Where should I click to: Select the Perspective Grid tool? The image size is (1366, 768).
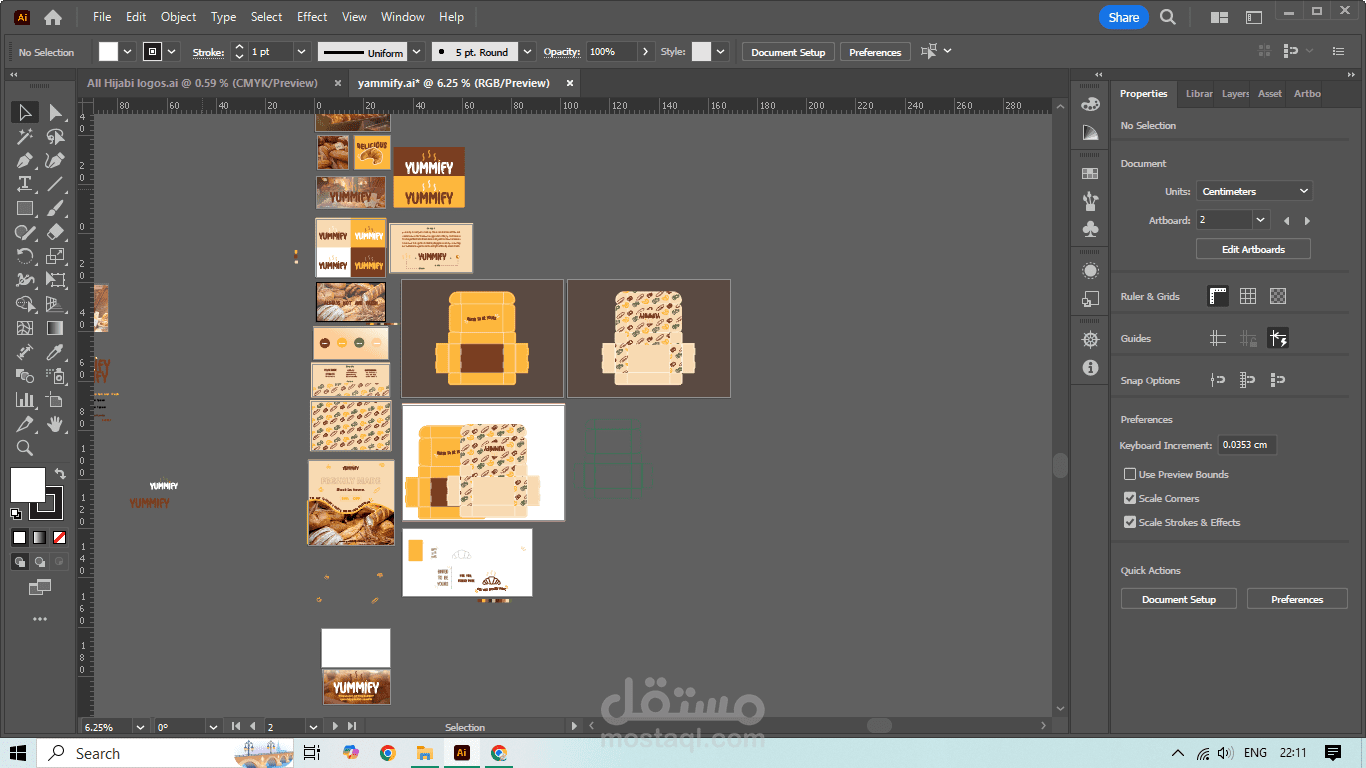56,304
